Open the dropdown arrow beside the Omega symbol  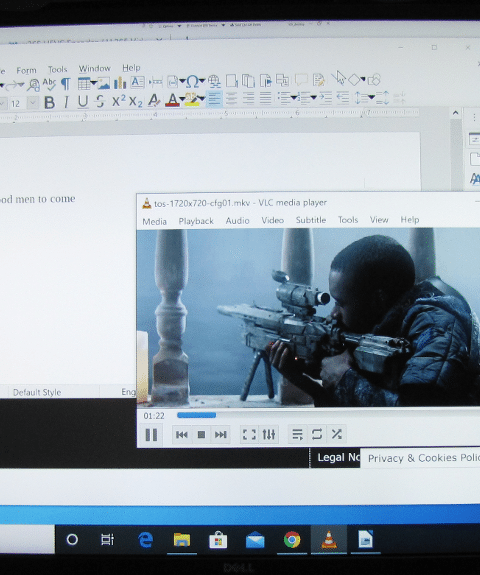[x=202, y=81]
